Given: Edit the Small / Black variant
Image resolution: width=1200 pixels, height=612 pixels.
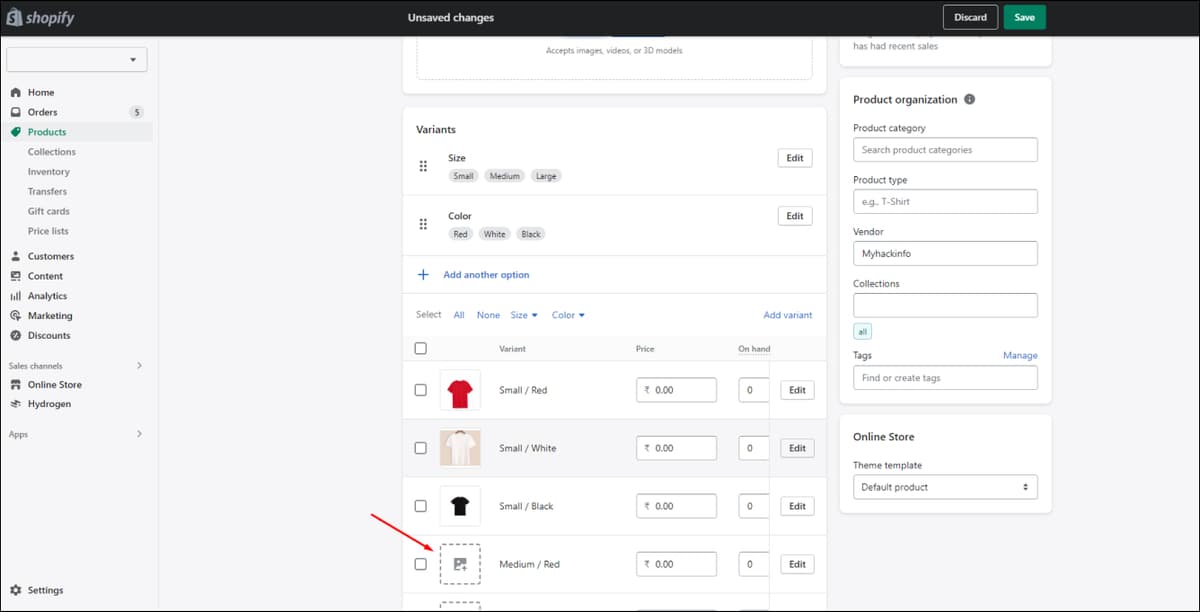Looking at the screenshot, I should click(797, 506).
